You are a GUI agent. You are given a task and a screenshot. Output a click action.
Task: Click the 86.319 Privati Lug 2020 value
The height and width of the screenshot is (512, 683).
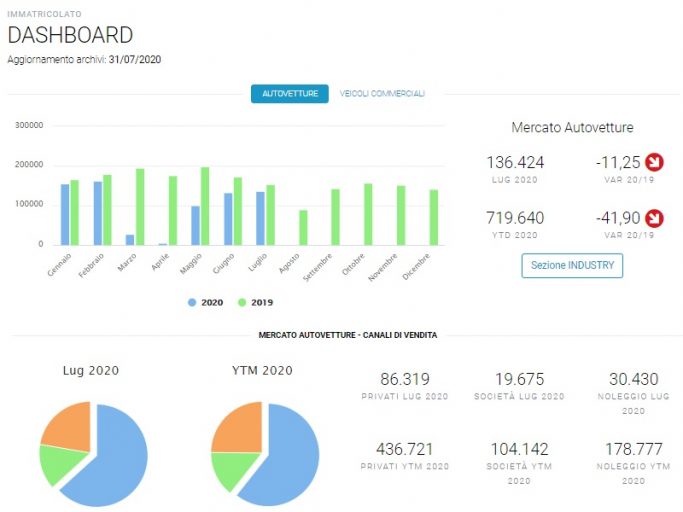click(405, 379)
